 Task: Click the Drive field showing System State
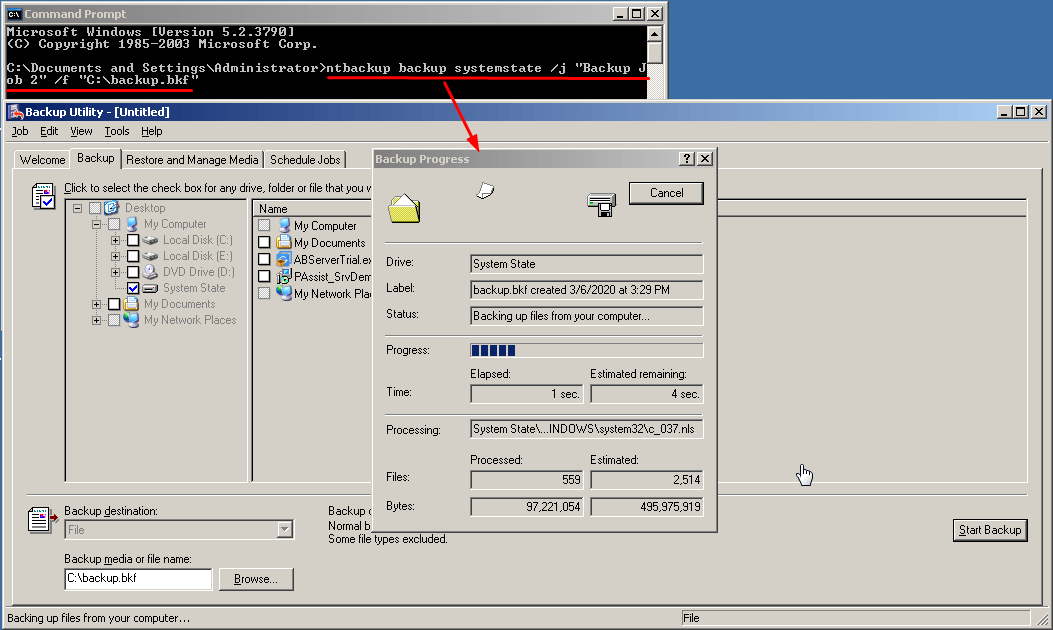pos(586,264)
